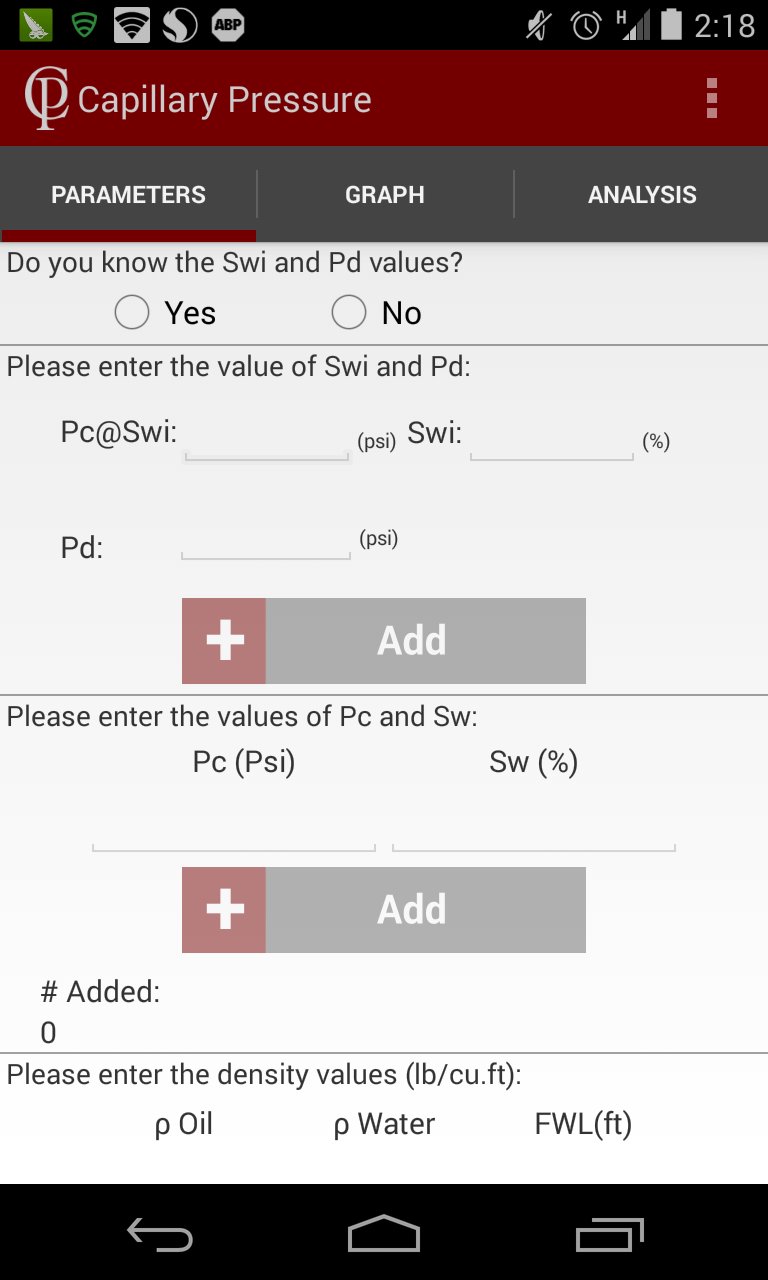Select the No radio button
Image resolution: width=768 pixels, height=1280 pixels.
[349, 313]
